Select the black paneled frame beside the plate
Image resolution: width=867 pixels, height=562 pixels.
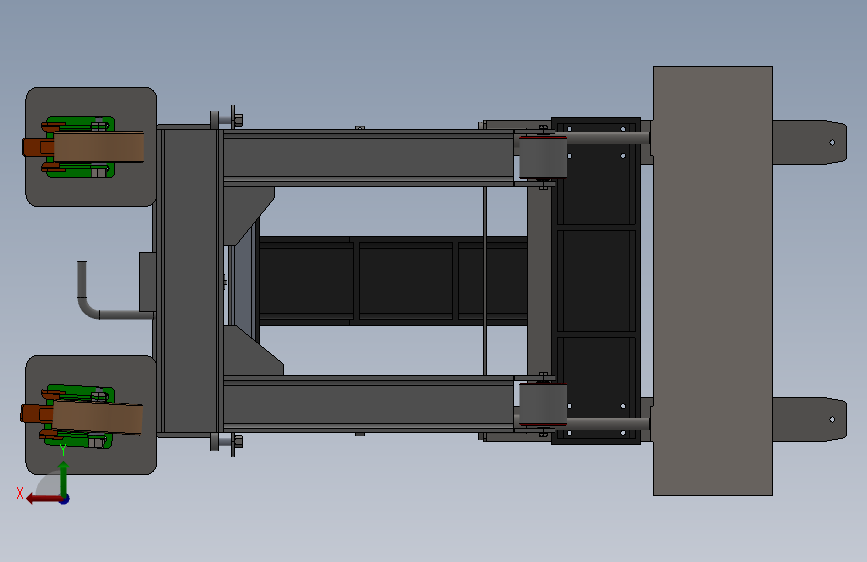(x=596, y=280)
